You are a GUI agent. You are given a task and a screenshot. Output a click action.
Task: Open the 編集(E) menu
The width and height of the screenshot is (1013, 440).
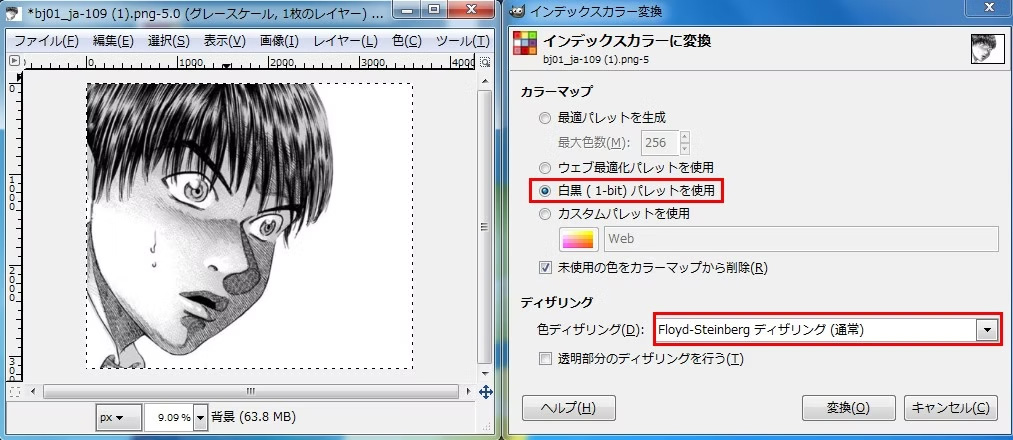point(113,41)
